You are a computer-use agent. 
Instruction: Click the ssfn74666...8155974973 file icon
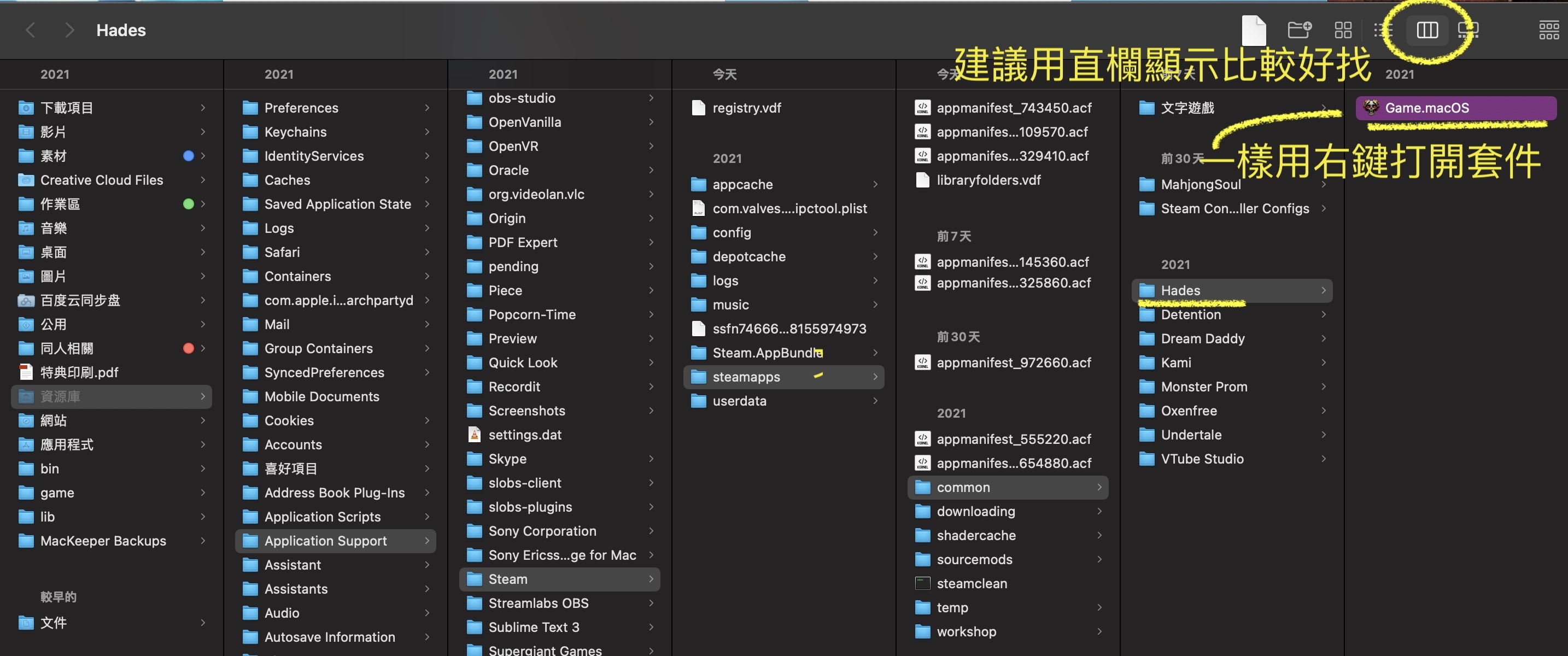click(x=698, y=329)
